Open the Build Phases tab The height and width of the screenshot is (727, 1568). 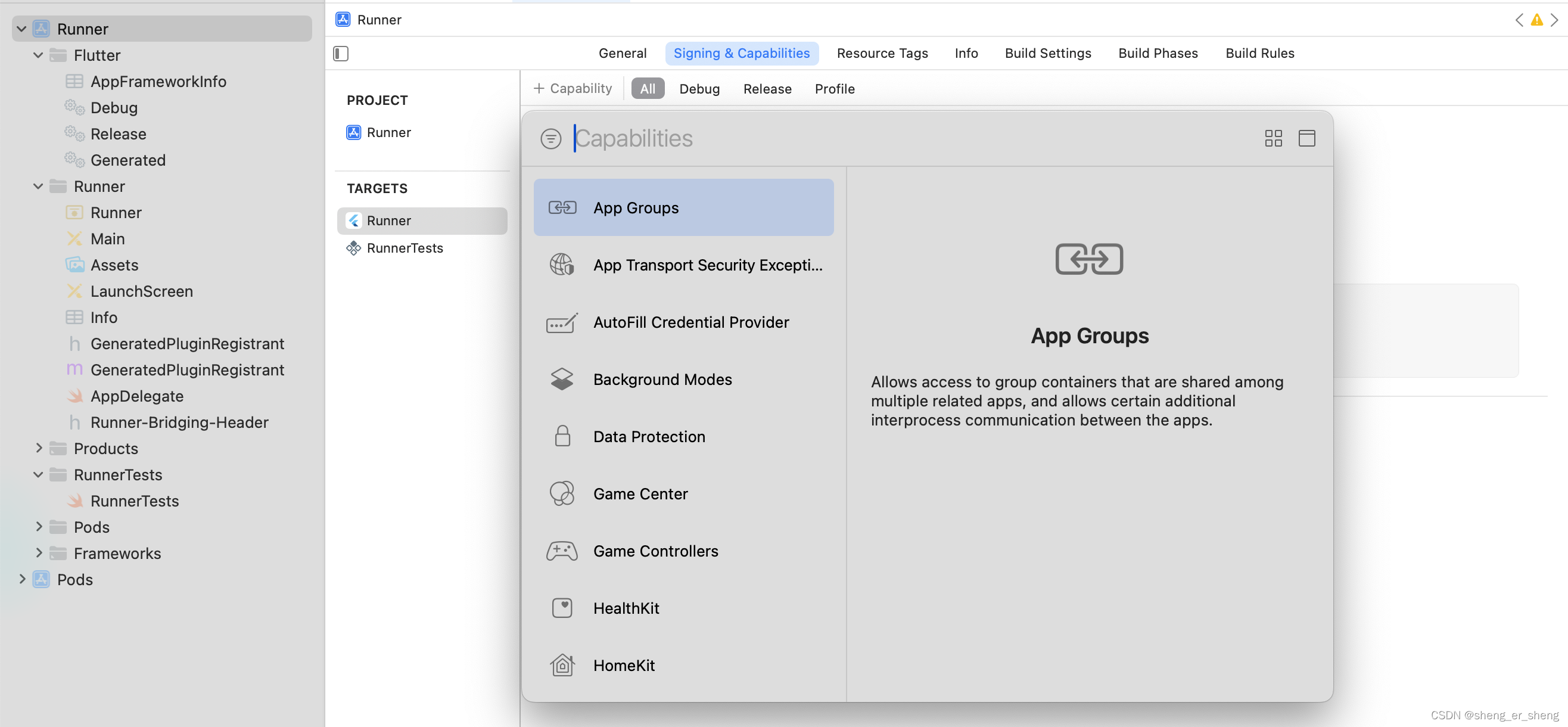pos(1158,54)
